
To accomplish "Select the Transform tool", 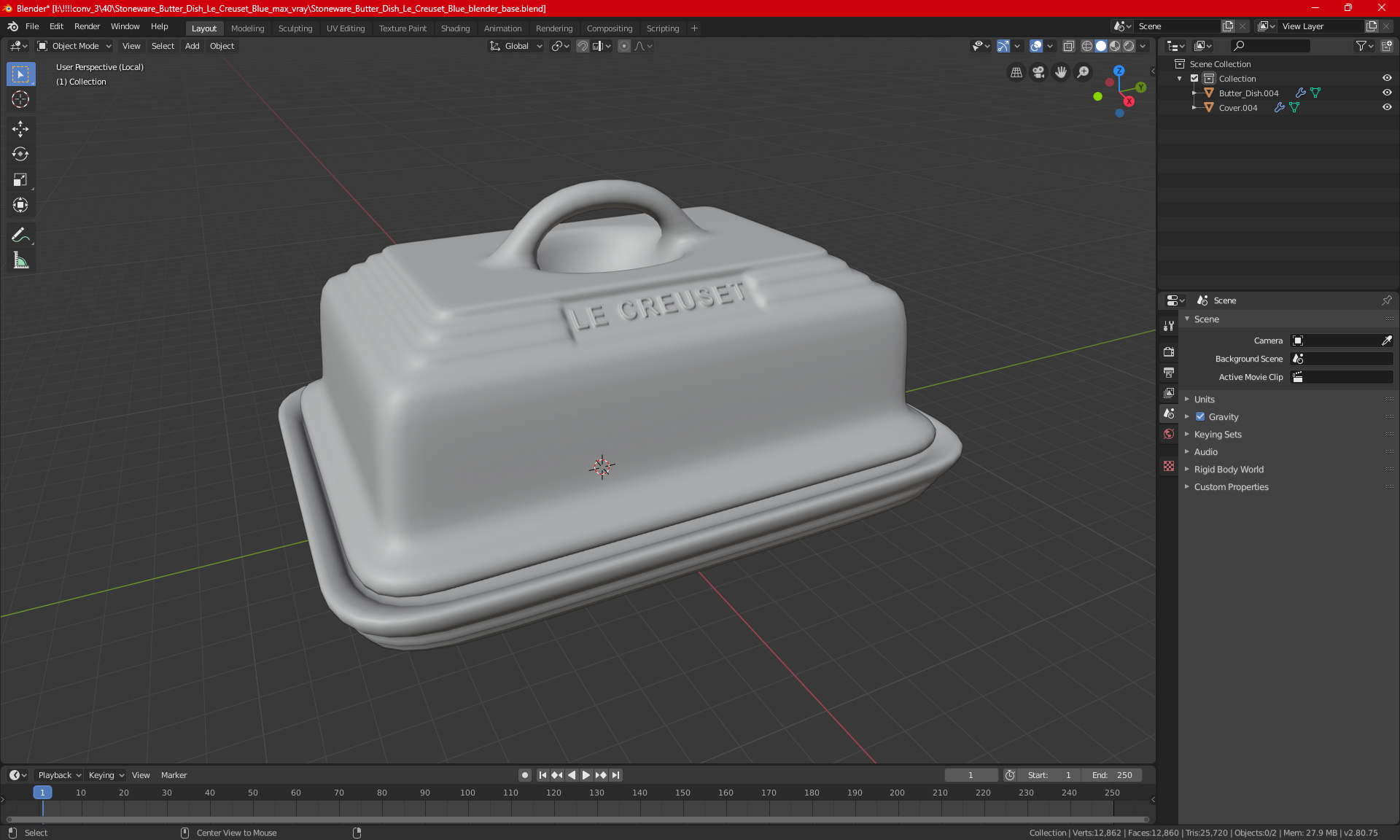I will point(20,206).
